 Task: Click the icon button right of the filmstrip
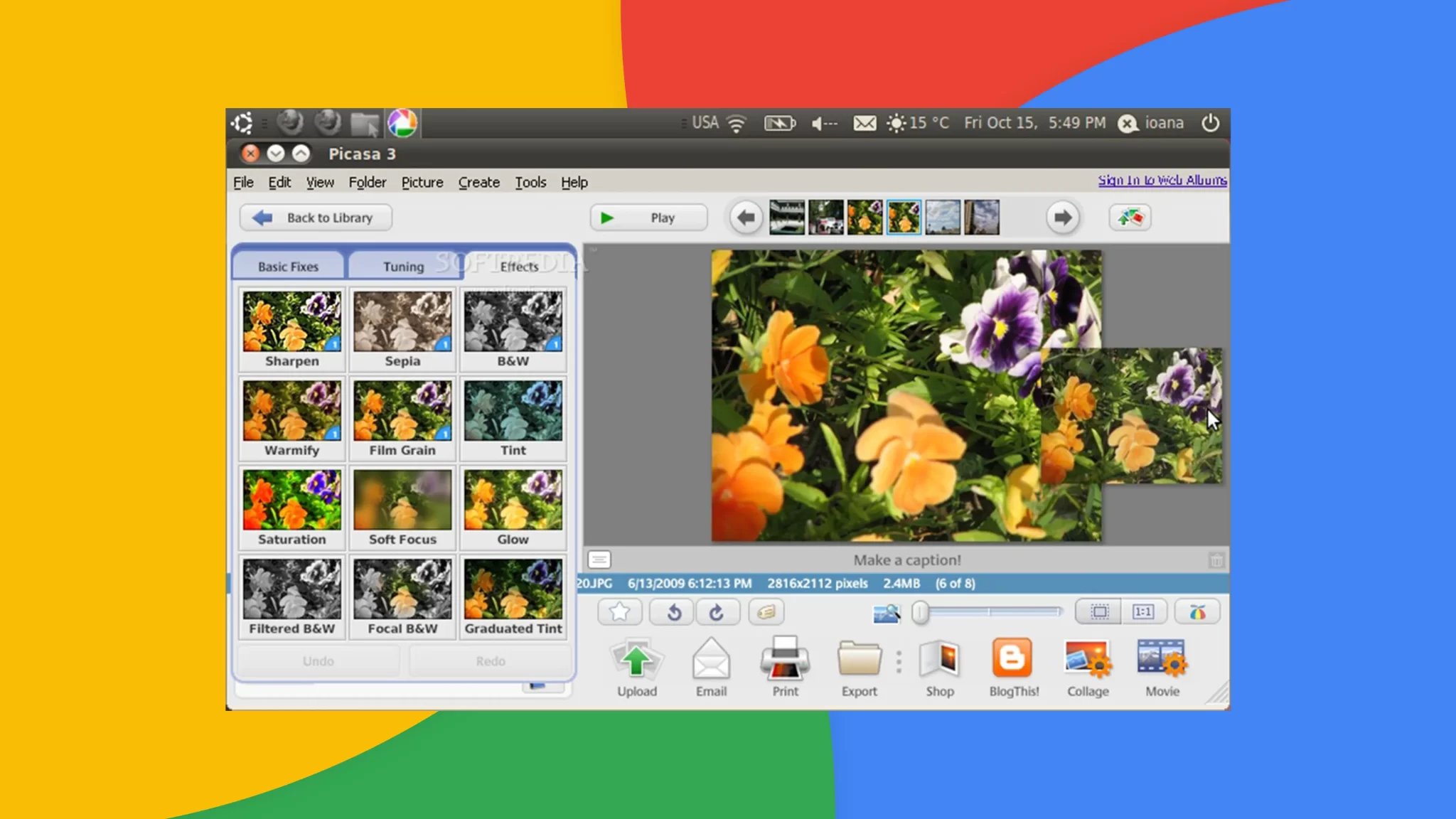tap(1130, 218)
